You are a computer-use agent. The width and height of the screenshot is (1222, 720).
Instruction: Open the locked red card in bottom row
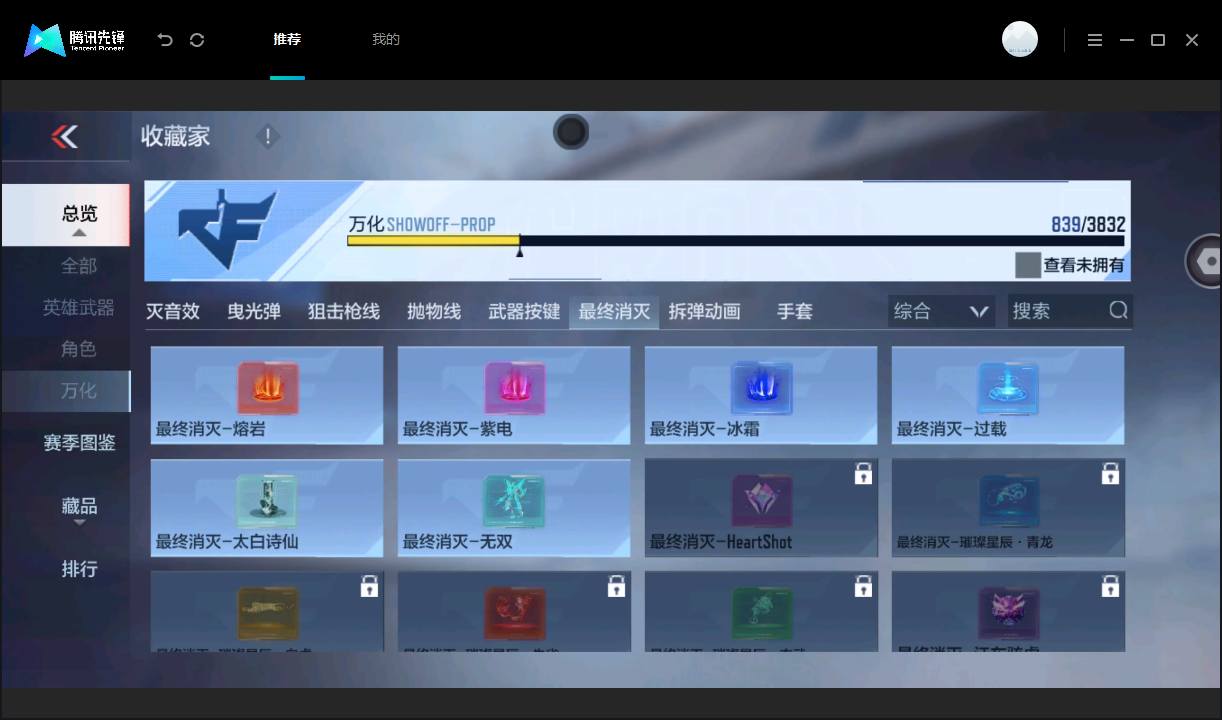(514, 611)
